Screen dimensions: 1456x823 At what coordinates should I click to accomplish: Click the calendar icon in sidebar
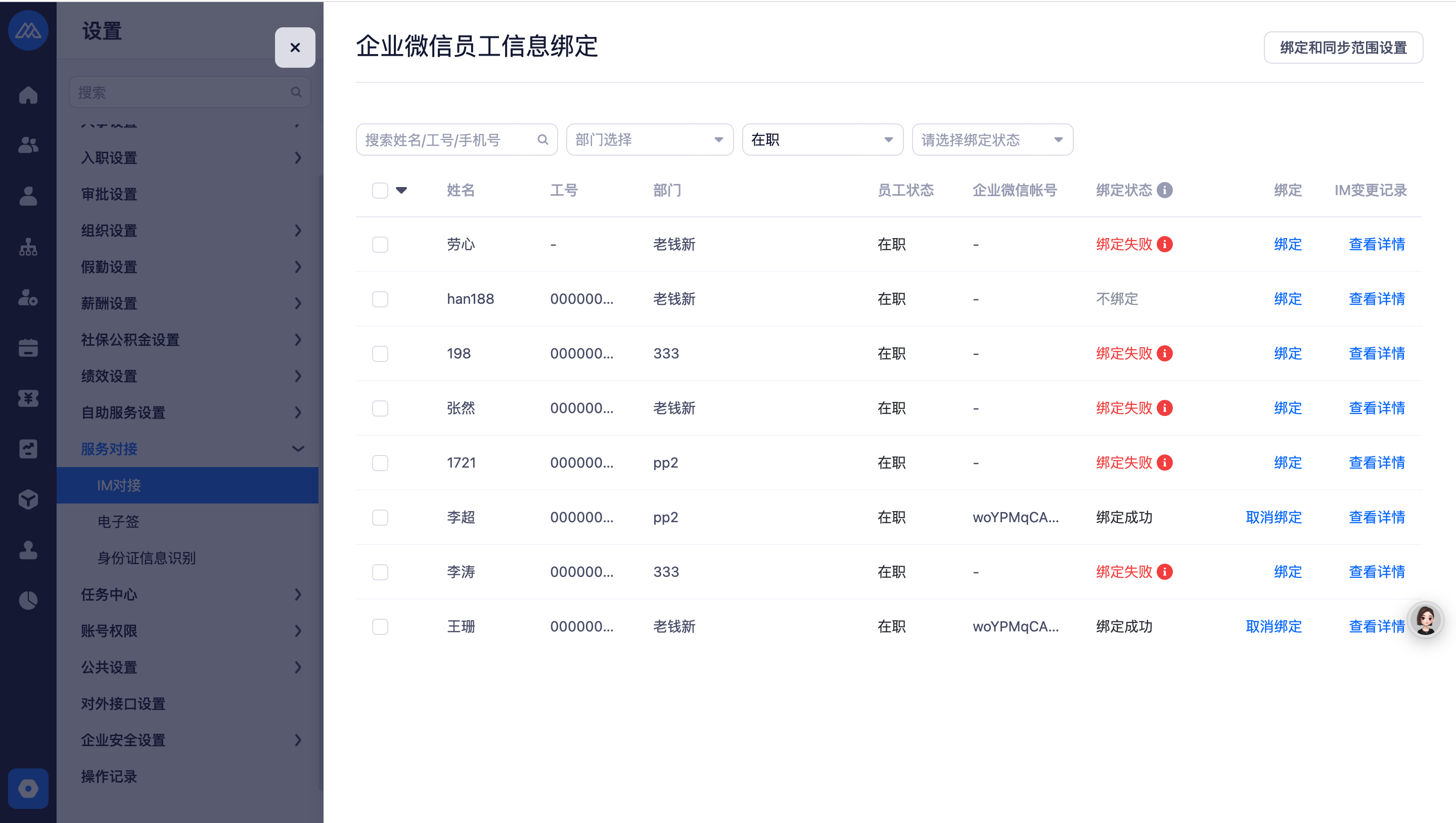pyautogui.click(x=28, y=348)
